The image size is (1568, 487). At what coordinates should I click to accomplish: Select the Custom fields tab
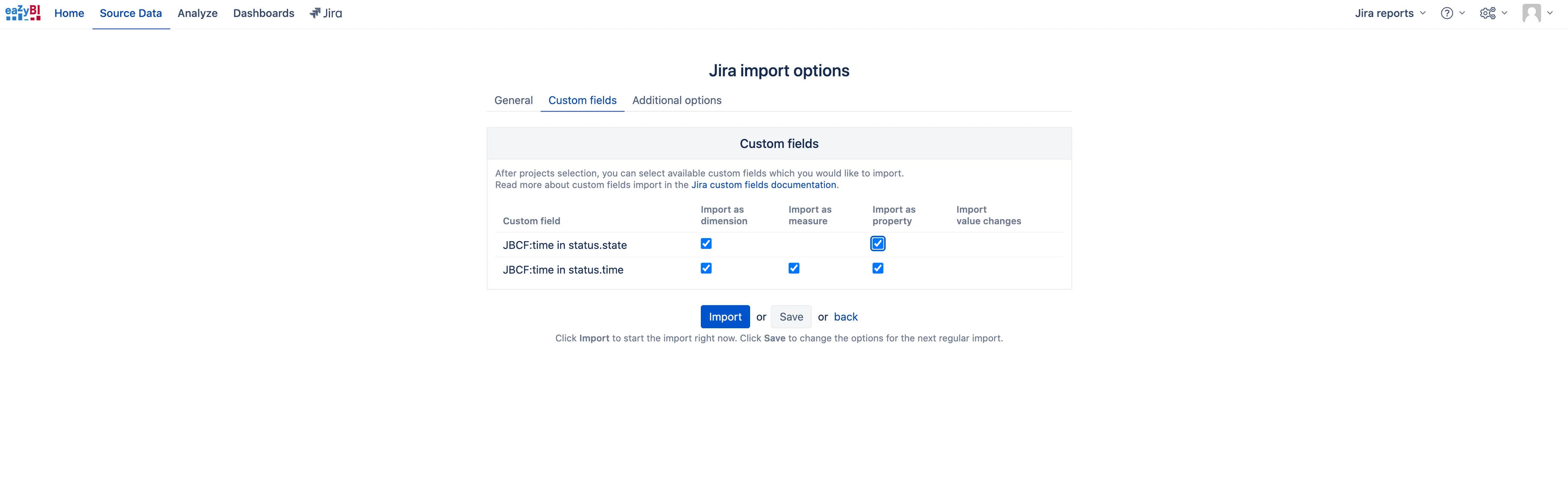[x=582, y=100]
